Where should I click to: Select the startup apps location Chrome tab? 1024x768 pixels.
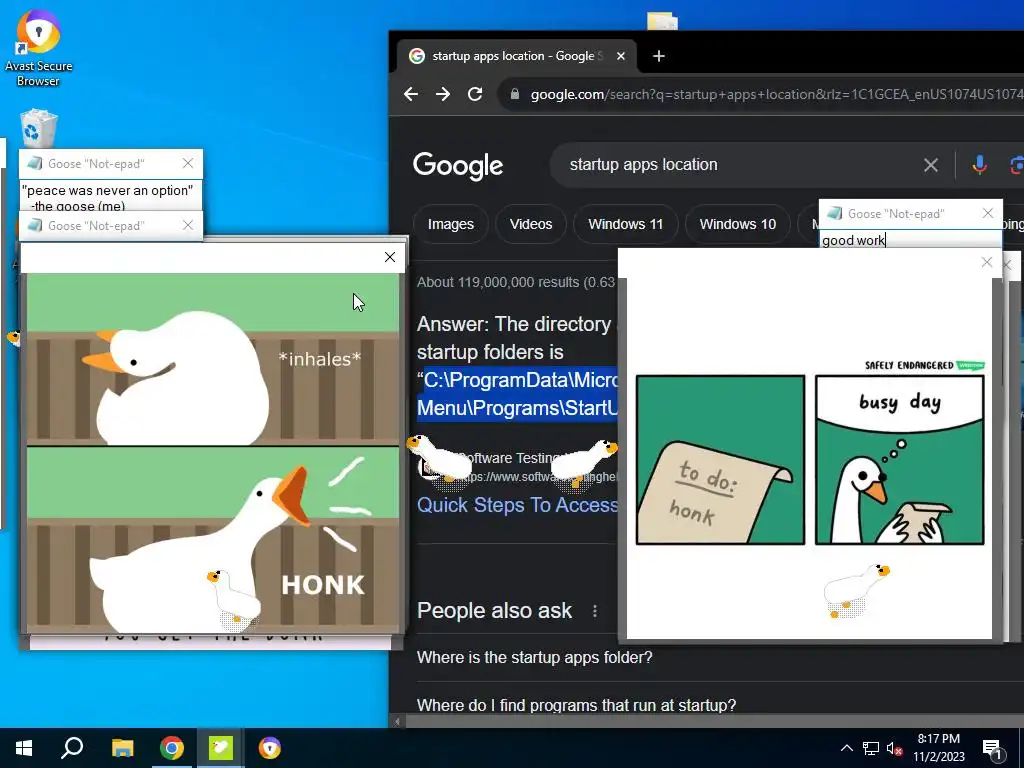click(x=516, y=56)
